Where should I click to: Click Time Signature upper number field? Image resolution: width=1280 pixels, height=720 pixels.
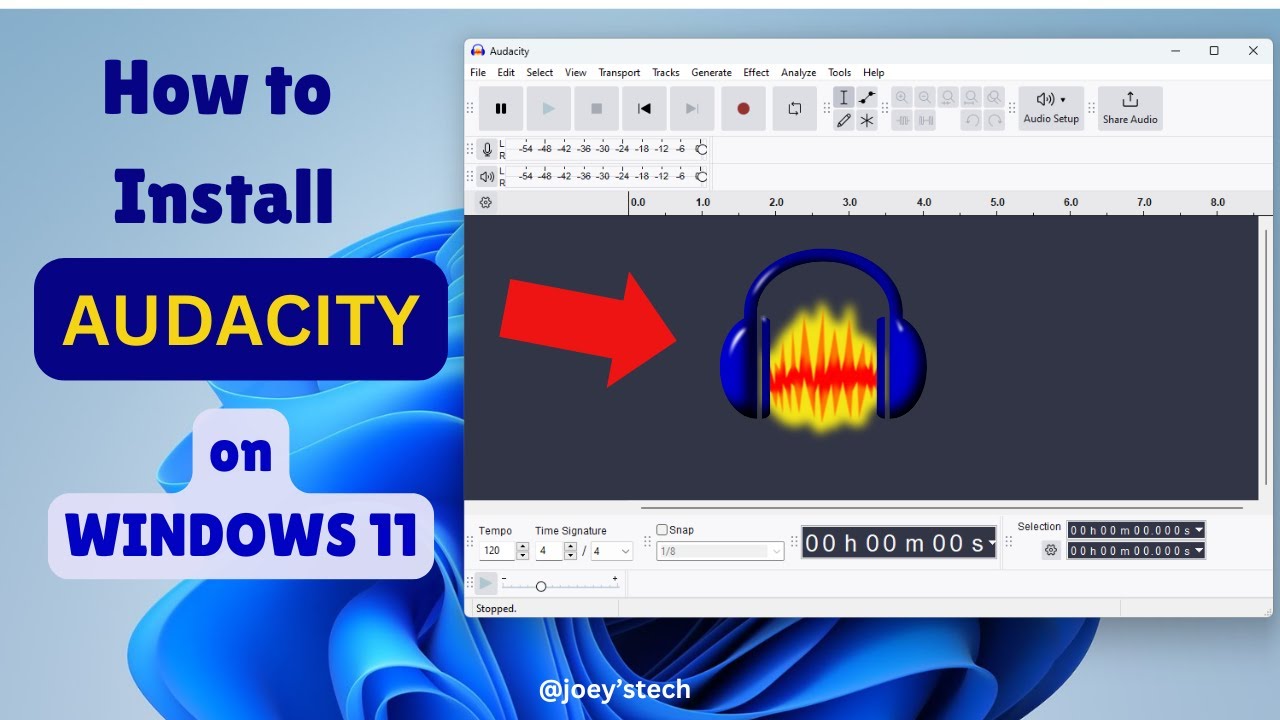[x=549, y=551]
